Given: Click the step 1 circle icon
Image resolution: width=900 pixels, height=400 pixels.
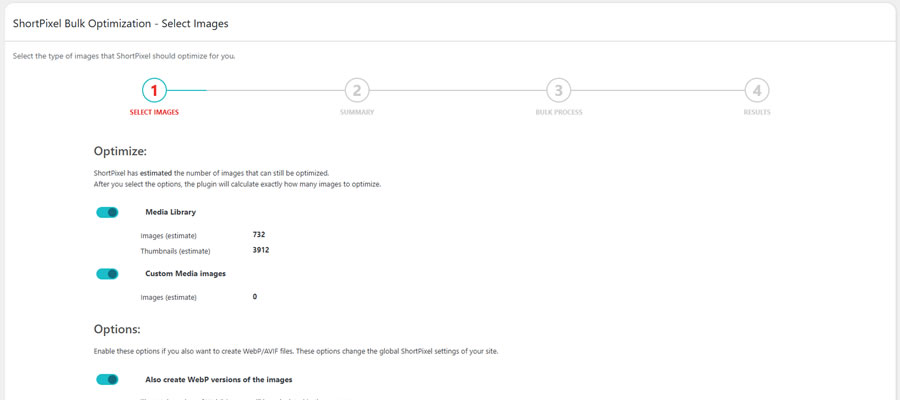Looking at the screenshot, I should point(154,91).
